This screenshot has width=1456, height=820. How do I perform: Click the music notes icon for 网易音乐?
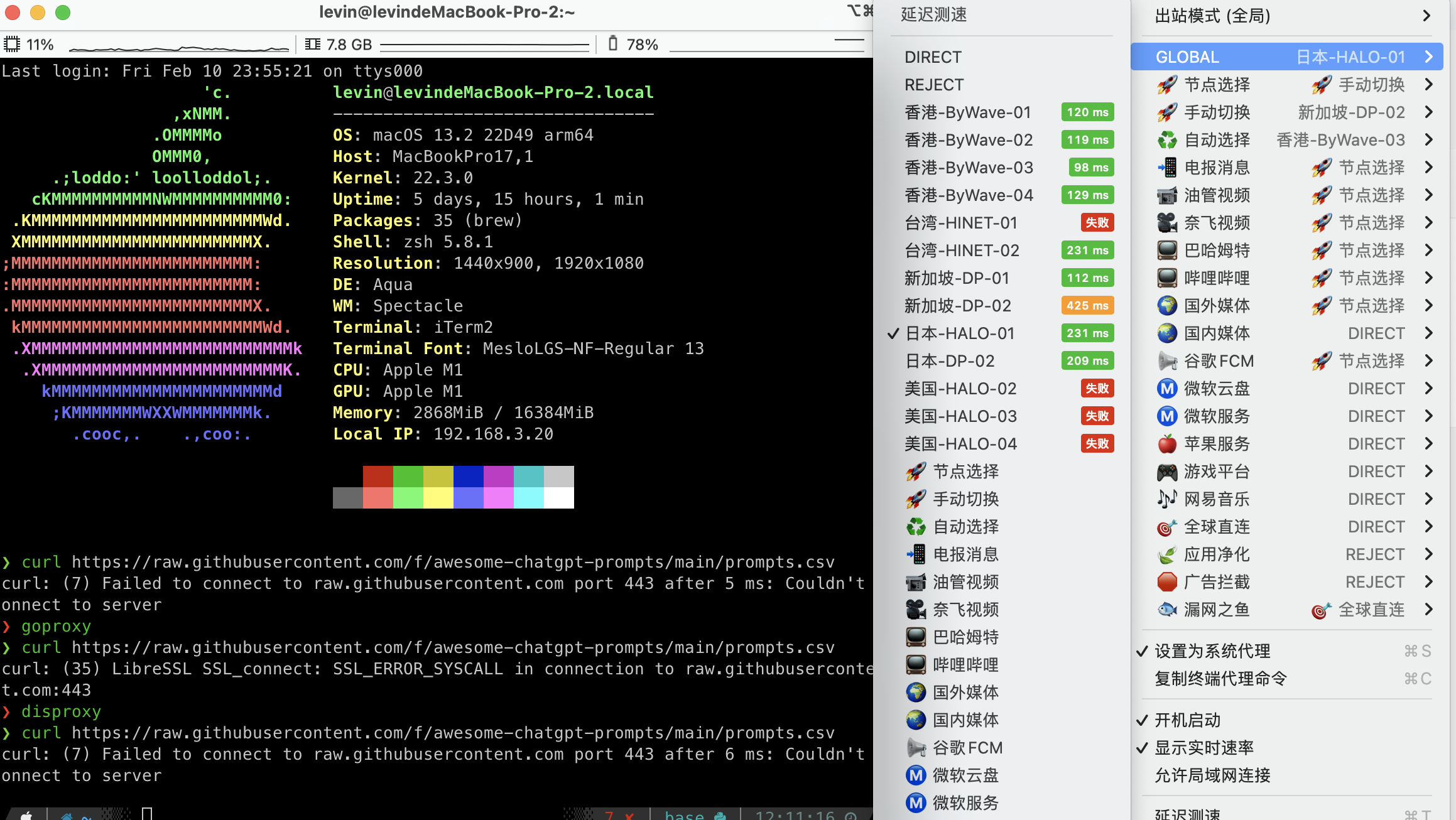[x=1166, y=499]
